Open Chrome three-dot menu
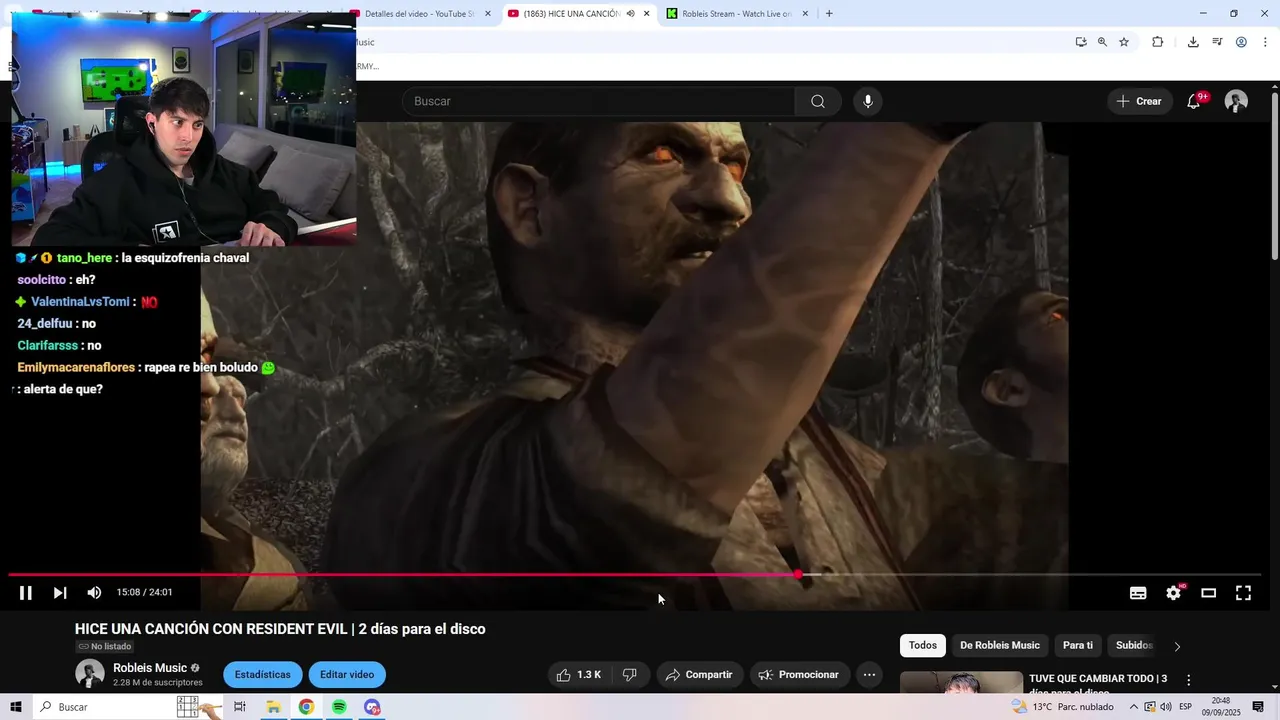The image size is (1280, 720). pyautogui.click(x=1266, y=42)
